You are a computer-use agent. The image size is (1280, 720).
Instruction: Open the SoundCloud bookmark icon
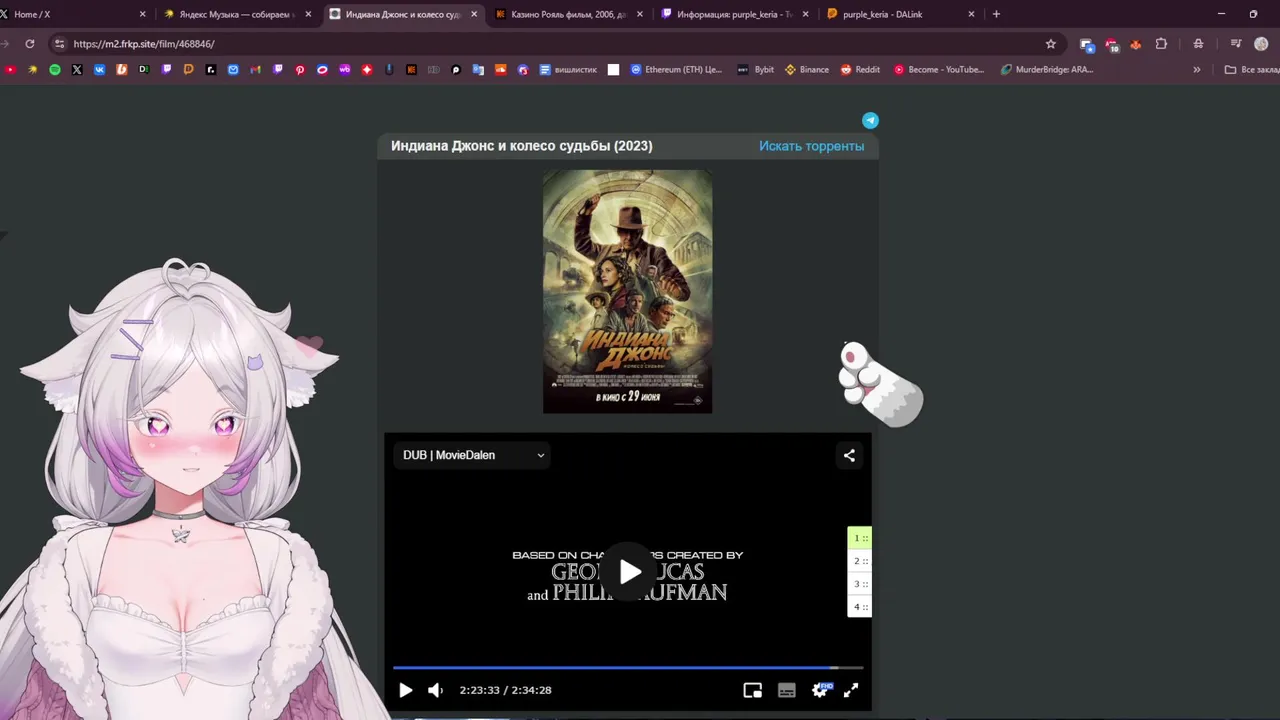click(x=501, y=70)
